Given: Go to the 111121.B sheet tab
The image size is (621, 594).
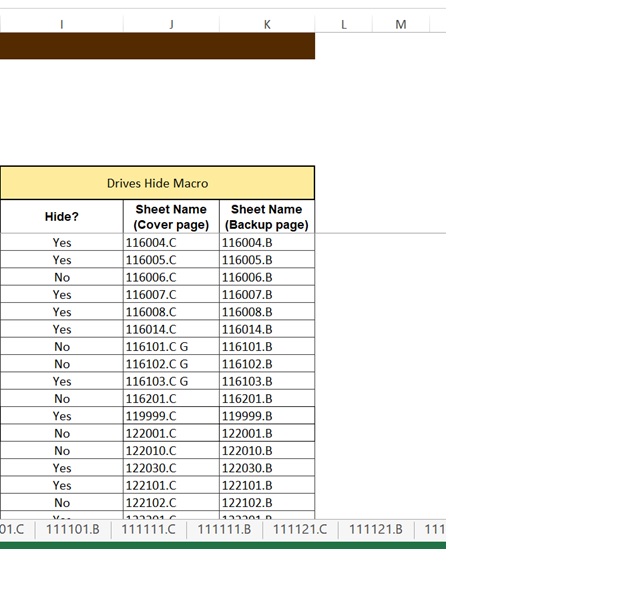Looking at the screenshot, I should 375,529.
